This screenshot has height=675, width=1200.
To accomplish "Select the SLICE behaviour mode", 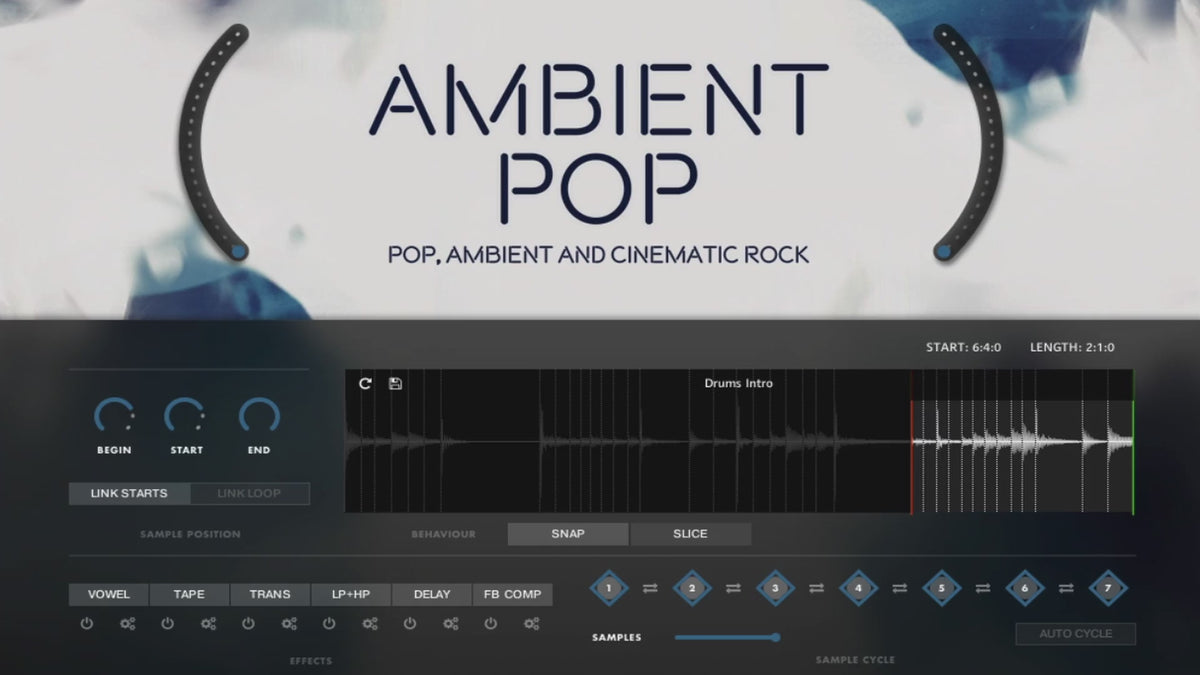I will [x=690, y=534].
